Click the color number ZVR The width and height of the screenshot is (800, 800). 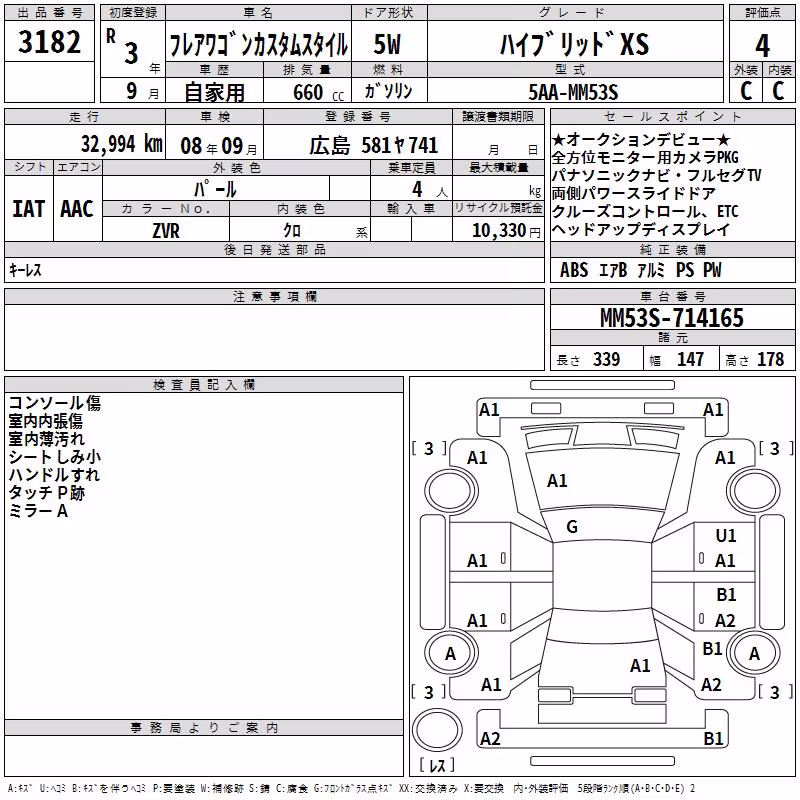click(x=166, y=231)
